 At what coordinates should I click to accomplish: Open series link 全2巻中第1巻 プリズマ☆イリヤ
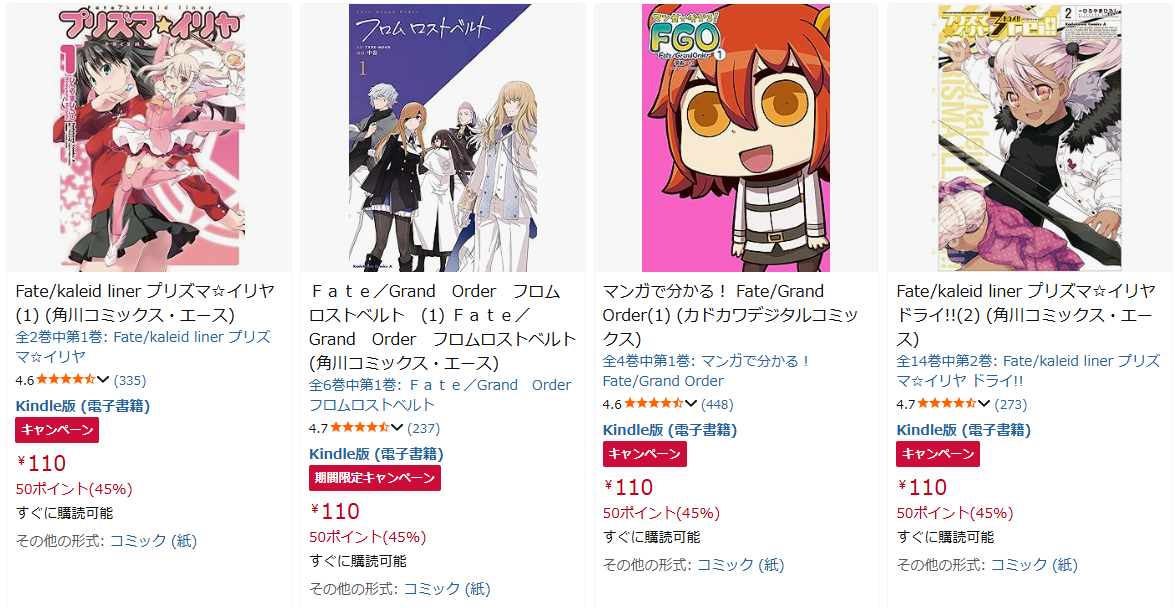[x=143, y=346]
